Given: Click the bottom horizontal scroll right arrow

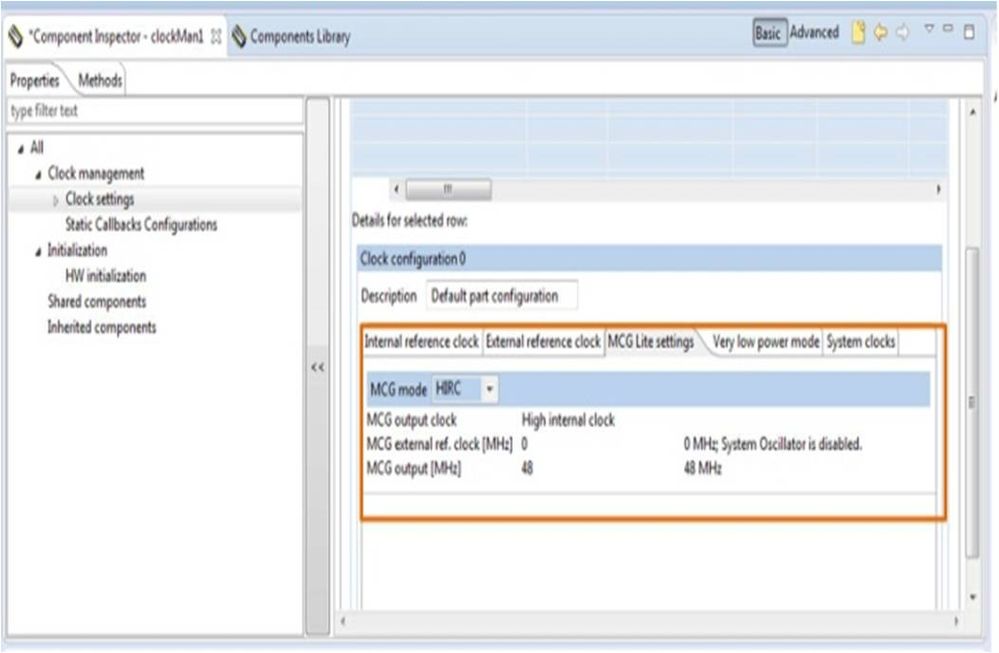Looking at the screenshot, I should pos(956,621).
